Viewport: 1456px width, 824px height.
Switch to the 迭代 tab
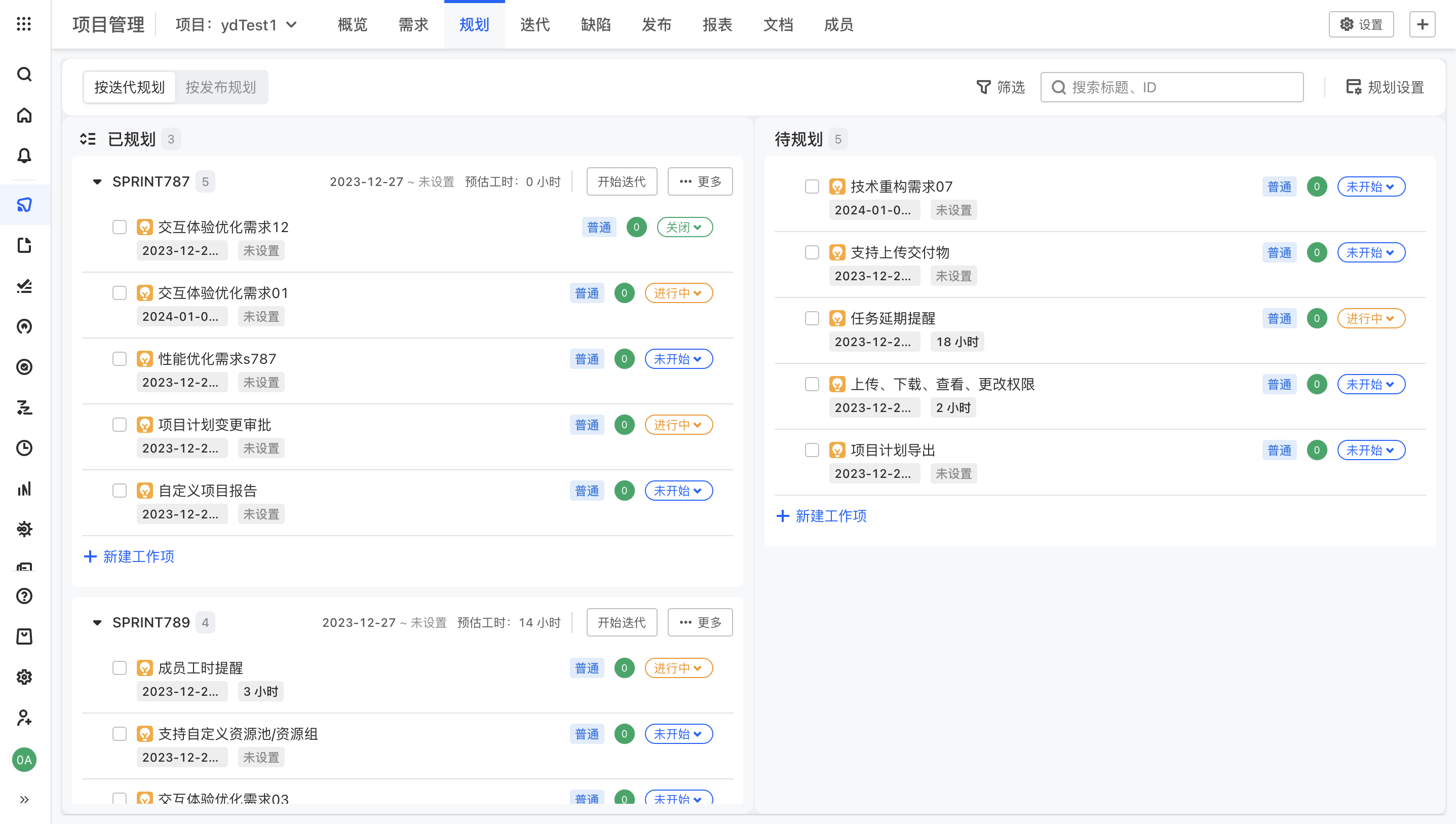(x=534, y=24)
